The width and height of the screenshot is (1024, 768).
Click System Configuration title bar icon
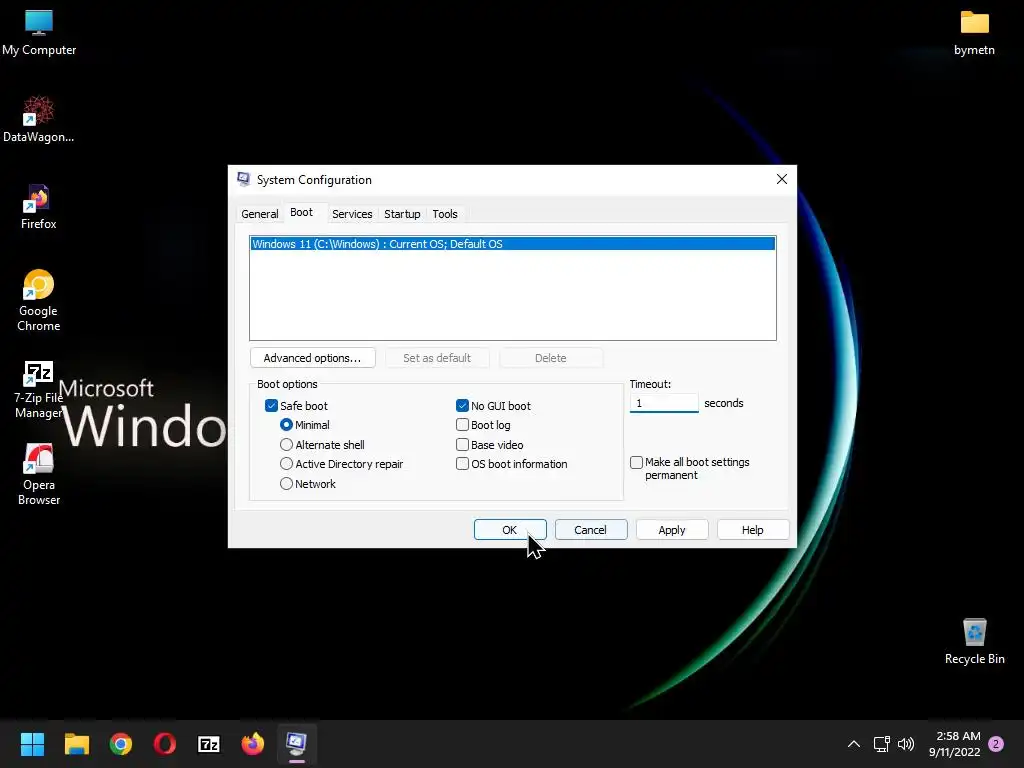[244, 179]
